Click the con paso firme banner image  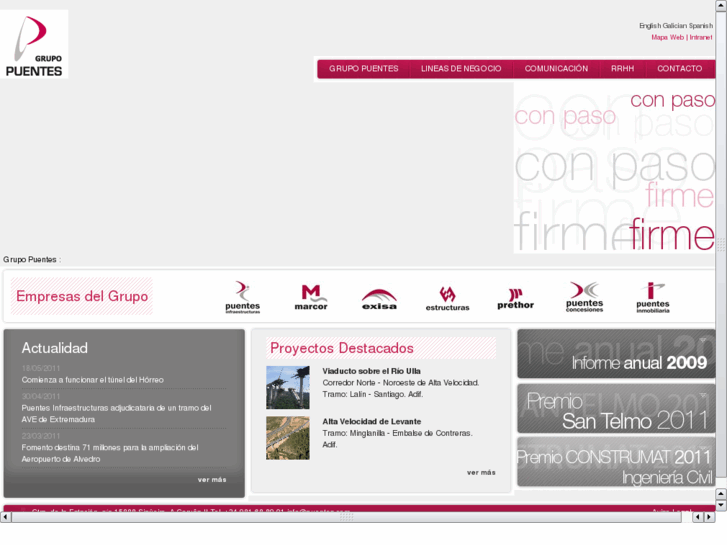(614, 168)
